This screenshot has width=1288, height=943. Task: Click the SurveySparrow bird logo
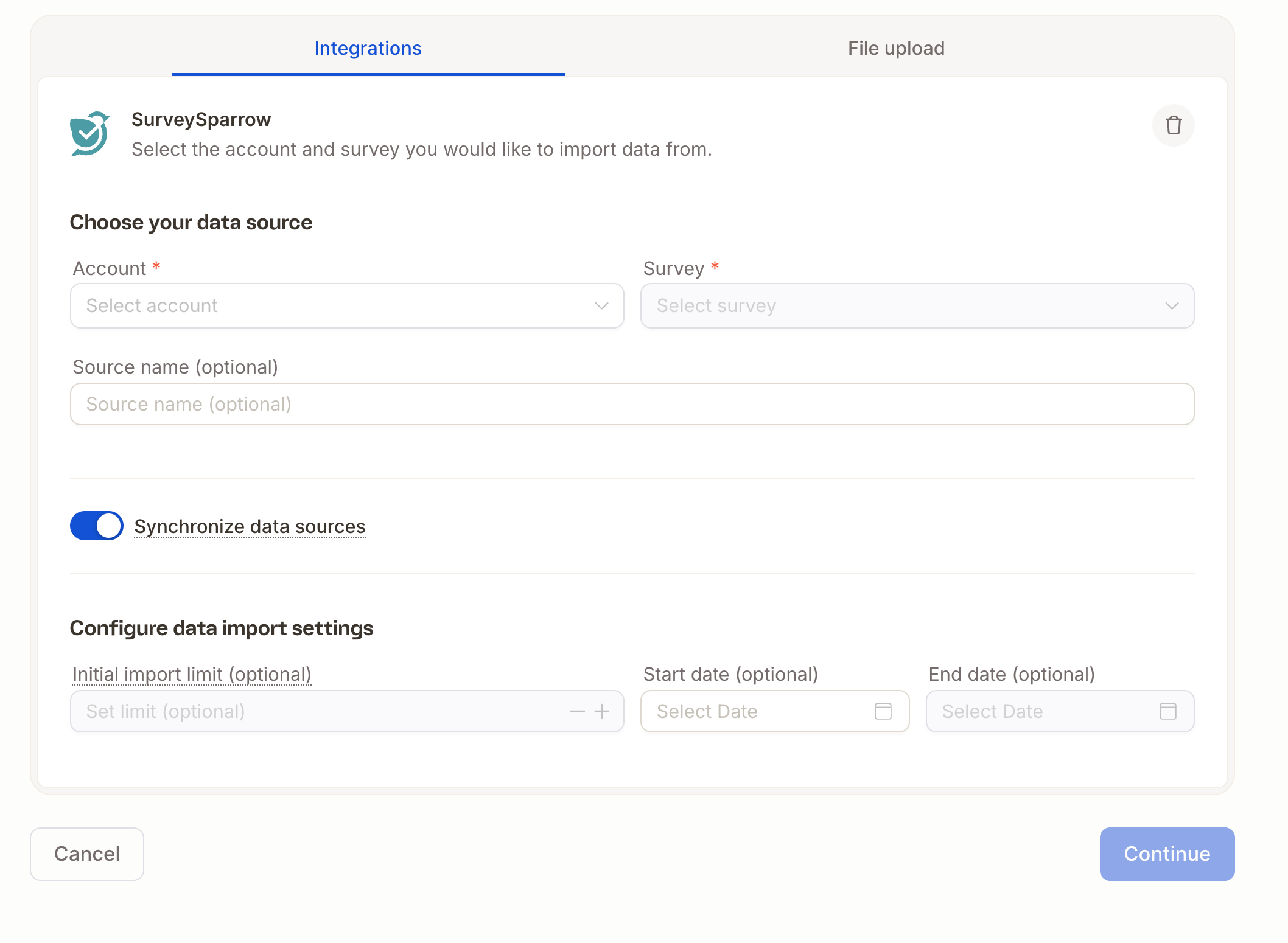tap(90, 133)
